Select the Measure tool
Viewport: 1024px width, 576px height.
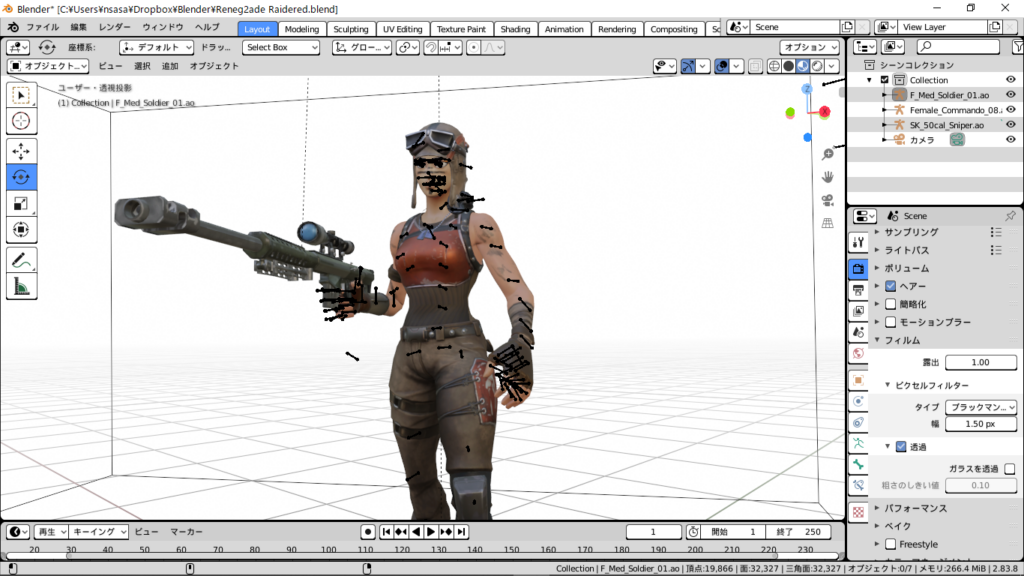tap(22, 287)
